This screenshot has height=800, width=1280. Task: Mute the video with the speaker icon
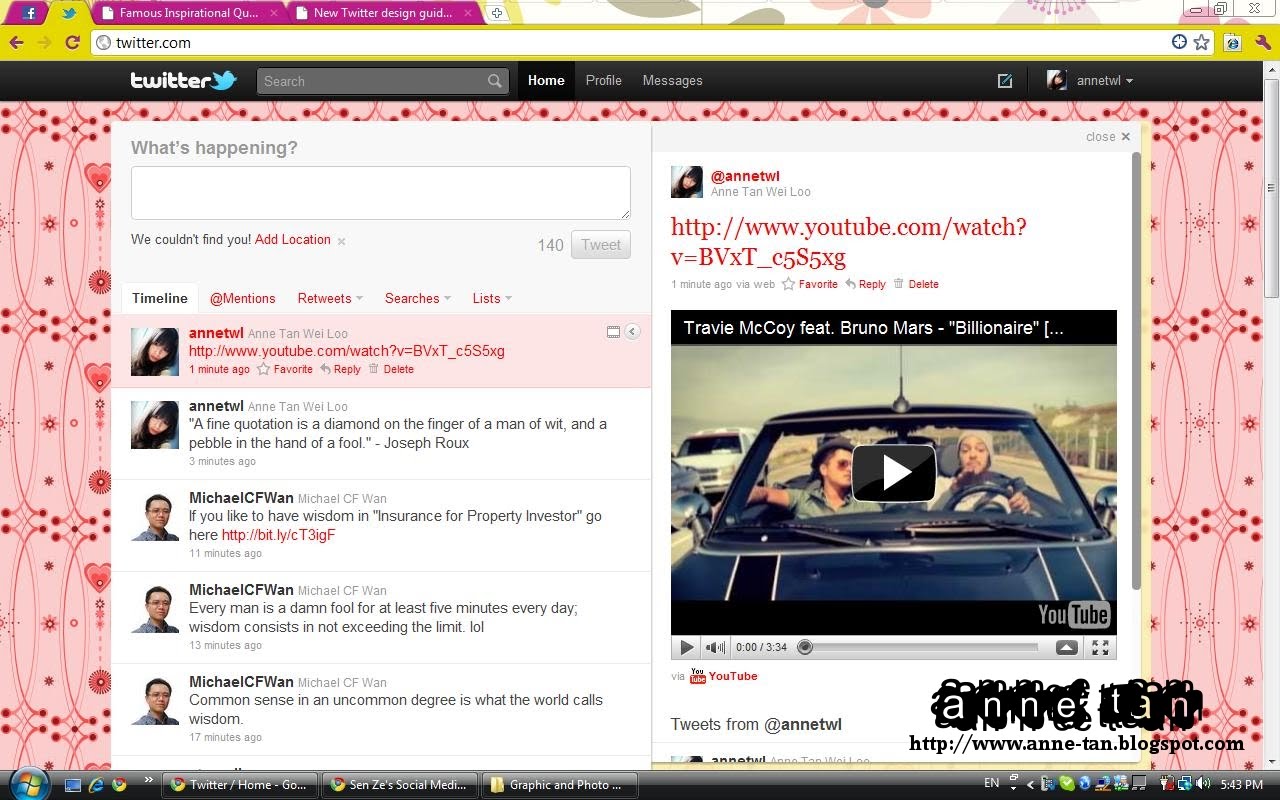715,647
